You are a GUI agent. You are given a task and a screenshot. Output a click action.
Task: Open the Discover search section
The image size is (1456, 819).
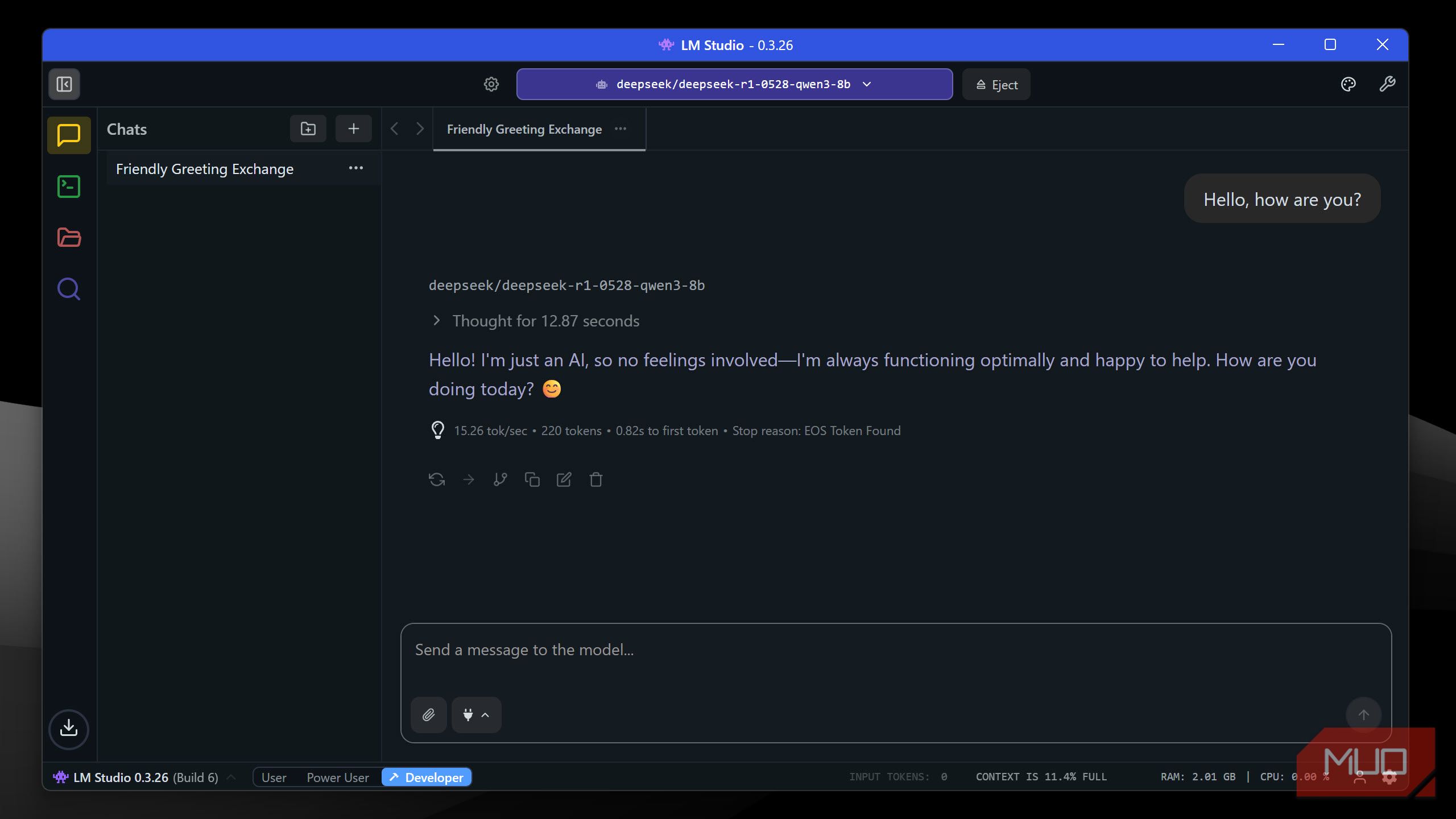pyautogui.click(x=69, y=288)
